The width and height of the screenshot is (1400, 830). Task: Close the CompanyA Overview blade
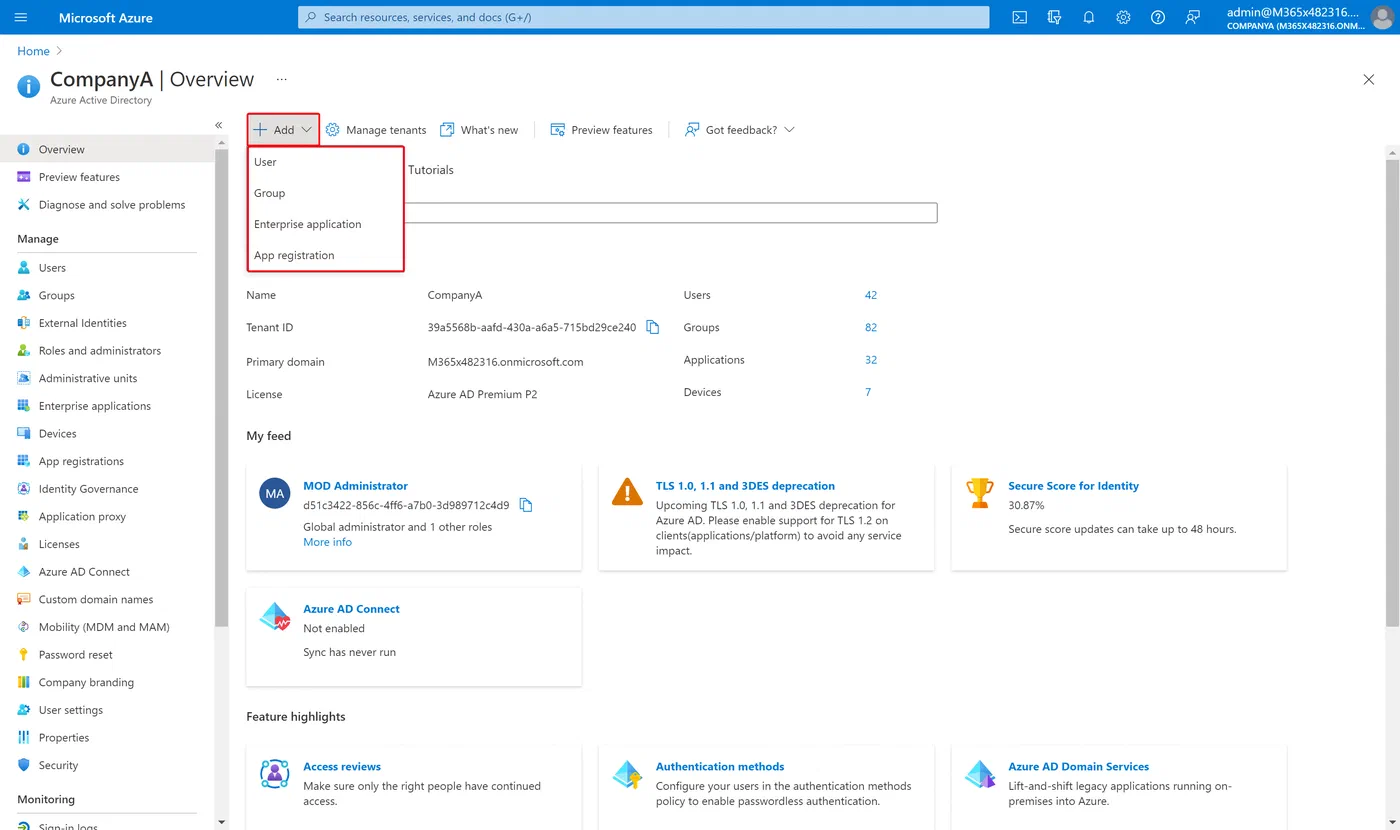point(1369,79)
